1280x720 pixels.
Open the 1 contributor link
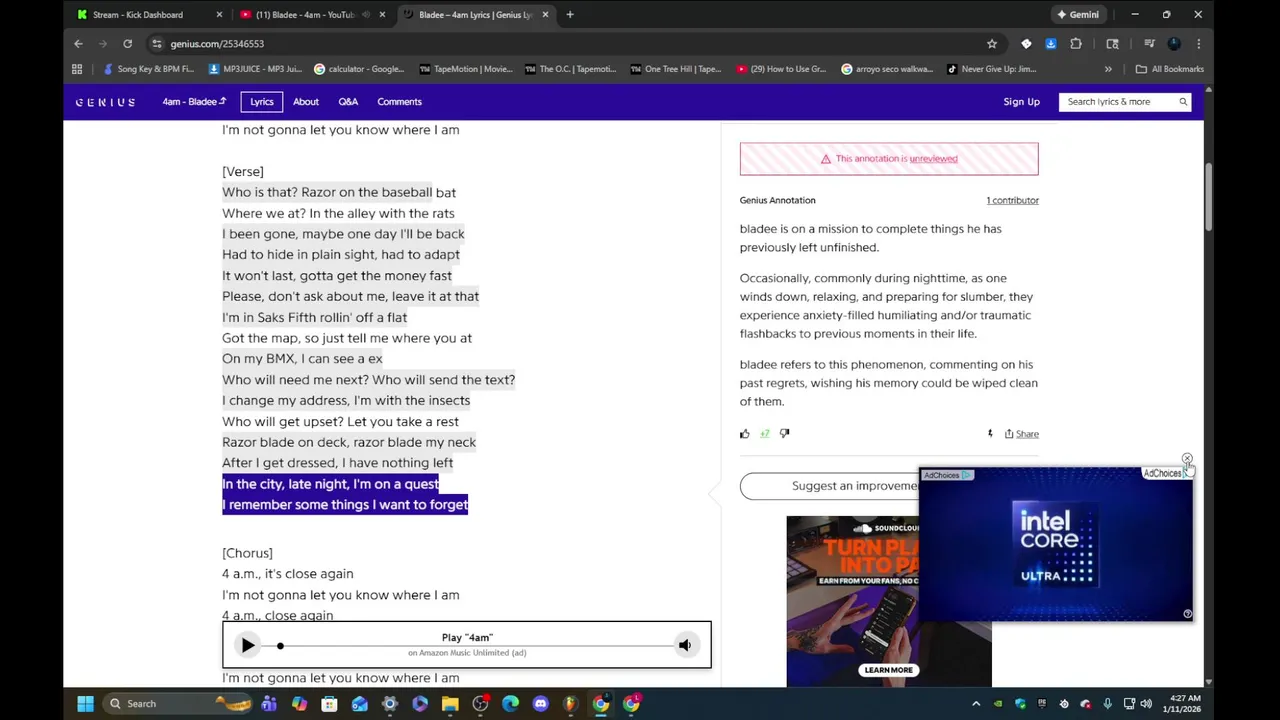[1012, 200]
